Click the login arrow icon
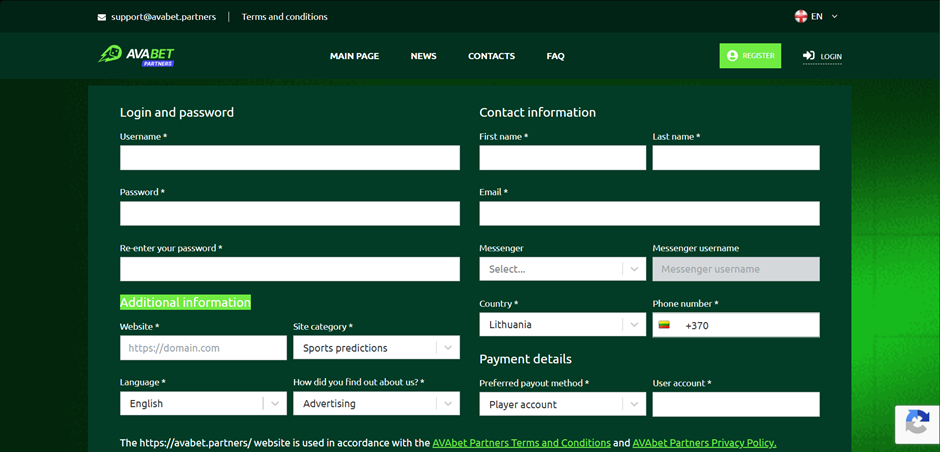 click(x=809, y=56)
